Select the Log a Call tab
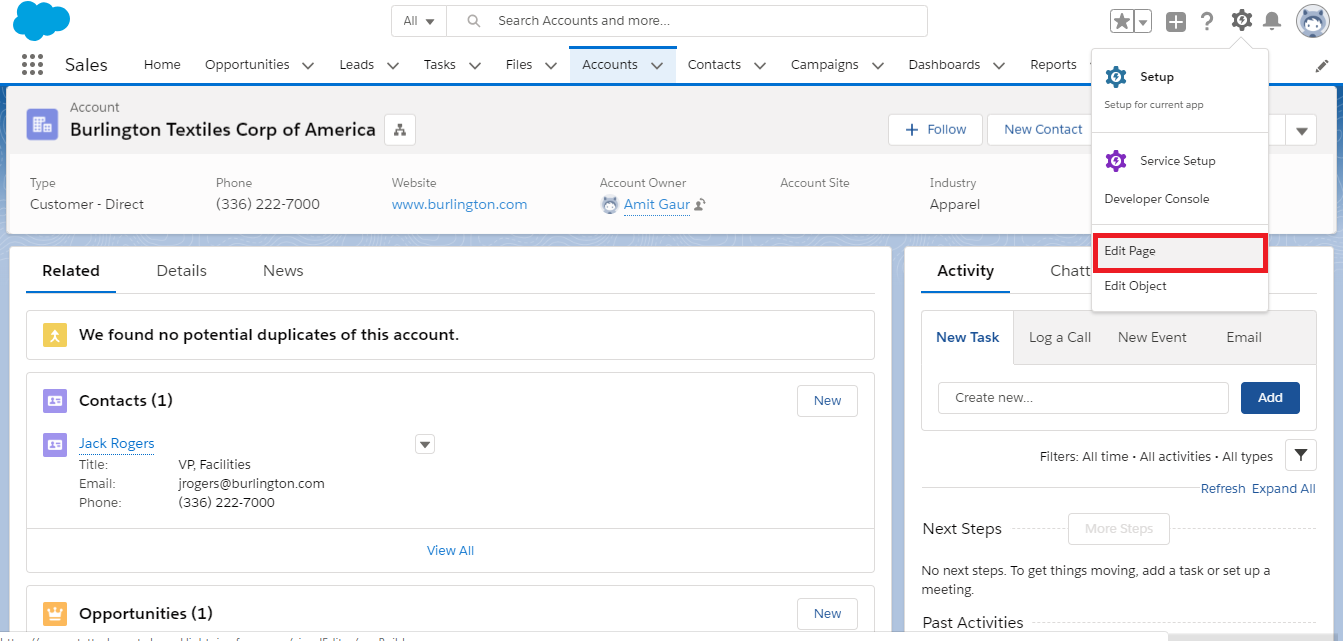The width and height of the screenshot is (1343, 641). point(1059,337)
